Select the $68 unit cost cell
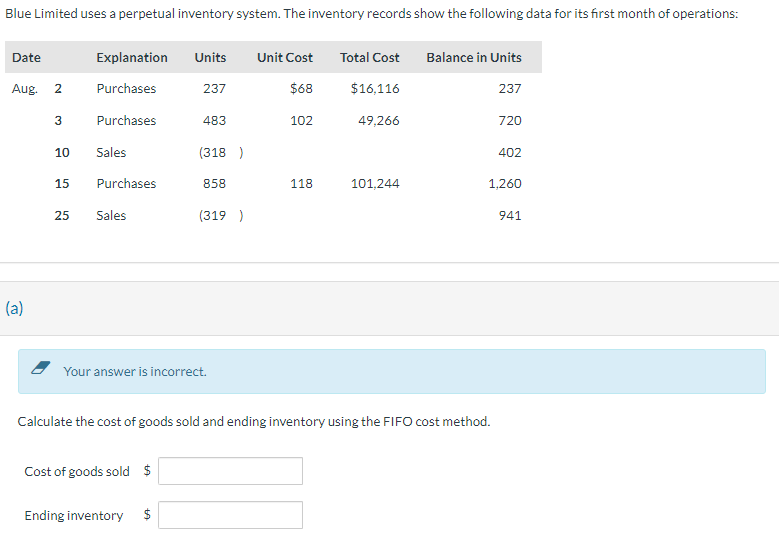 [x=302, y=88]
